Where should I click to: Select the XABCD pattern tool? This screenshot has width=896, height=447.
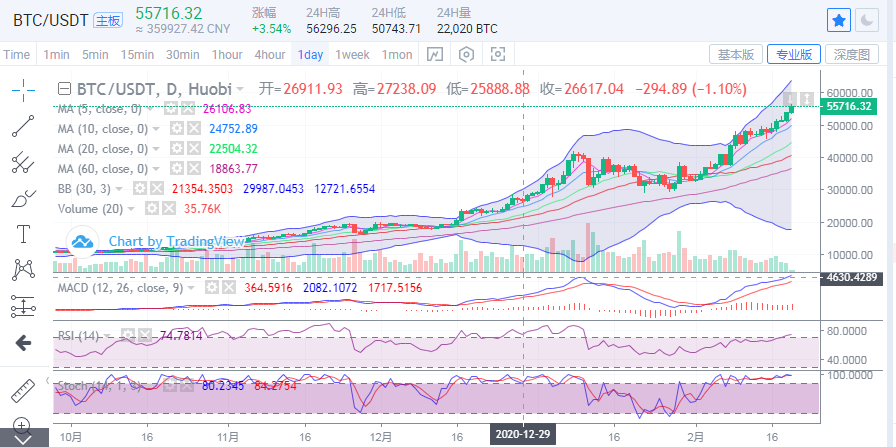tap(23, 270)
